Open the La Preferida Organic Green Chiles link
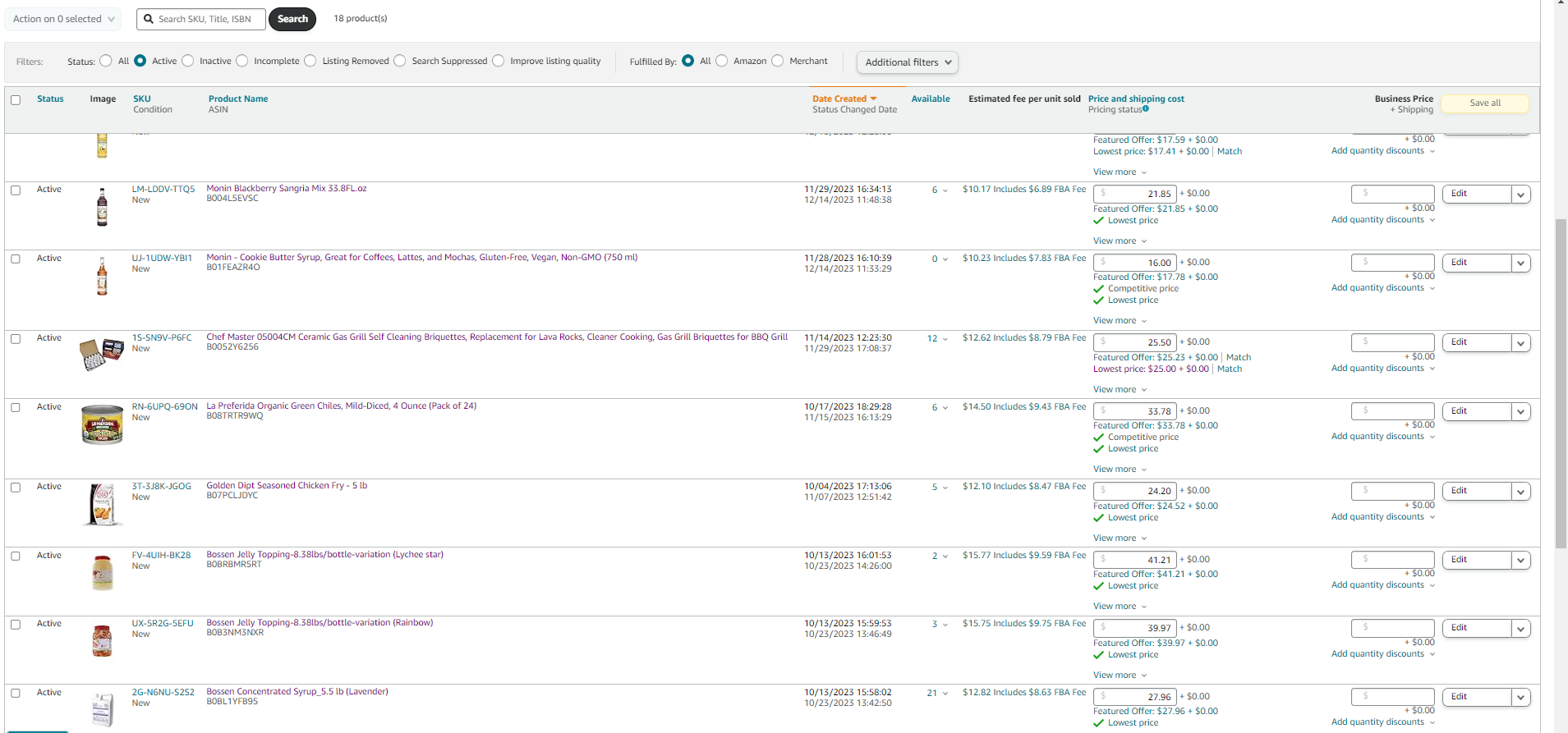 341,406
